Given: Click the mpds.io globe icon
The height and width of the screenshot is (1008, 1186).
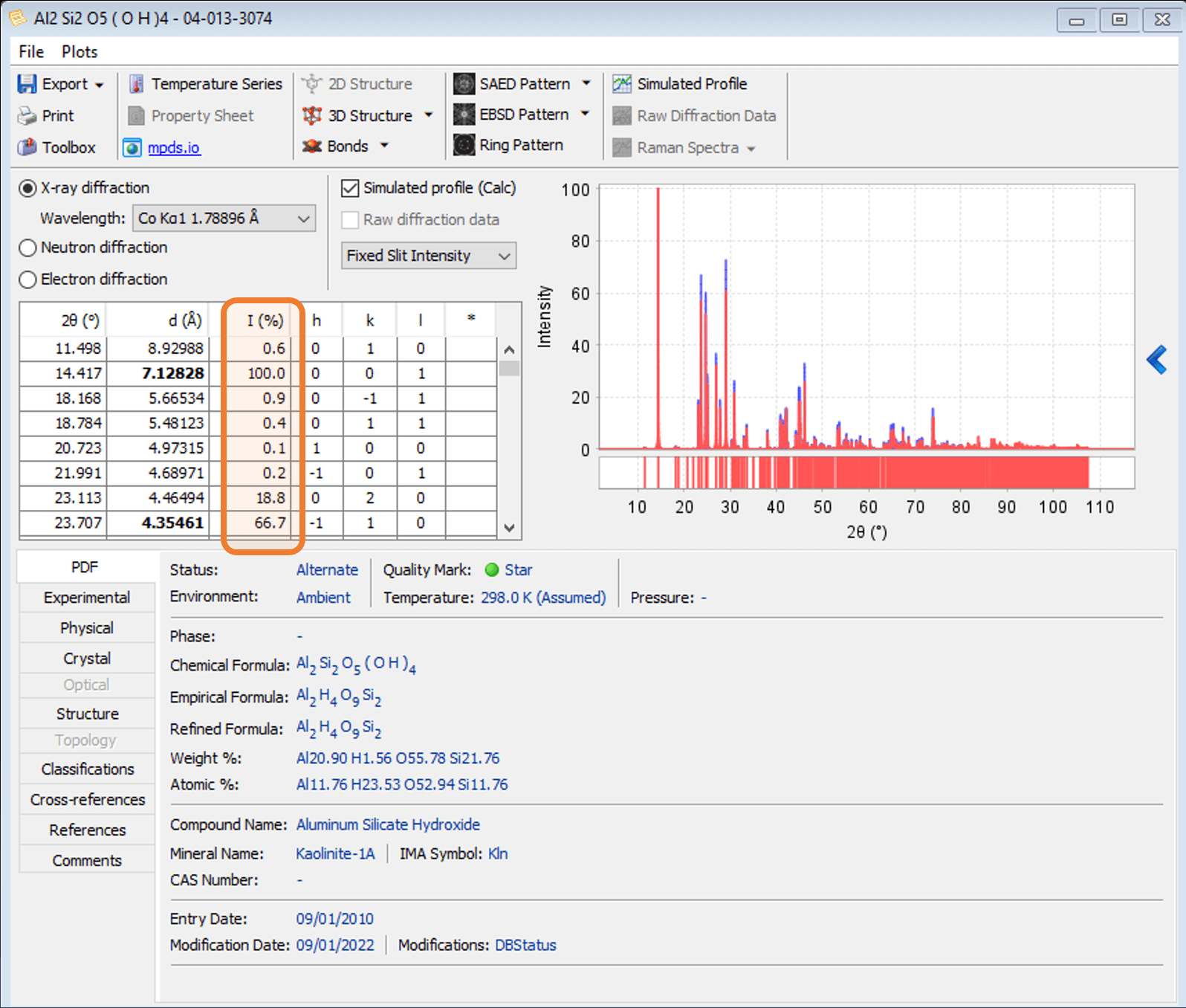Looking at the screenshot, I should [x=132, y=148].
